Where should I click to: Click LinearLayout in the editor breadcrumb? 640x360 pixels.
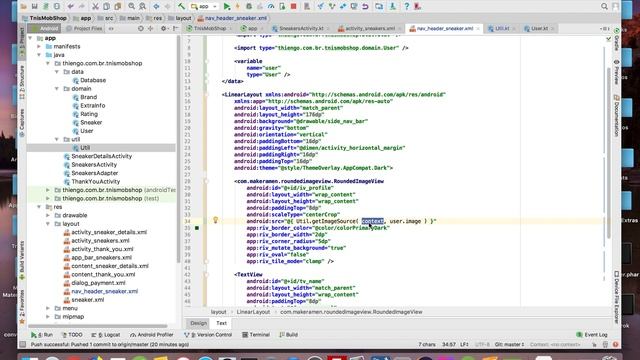click(x=253, y=312)
